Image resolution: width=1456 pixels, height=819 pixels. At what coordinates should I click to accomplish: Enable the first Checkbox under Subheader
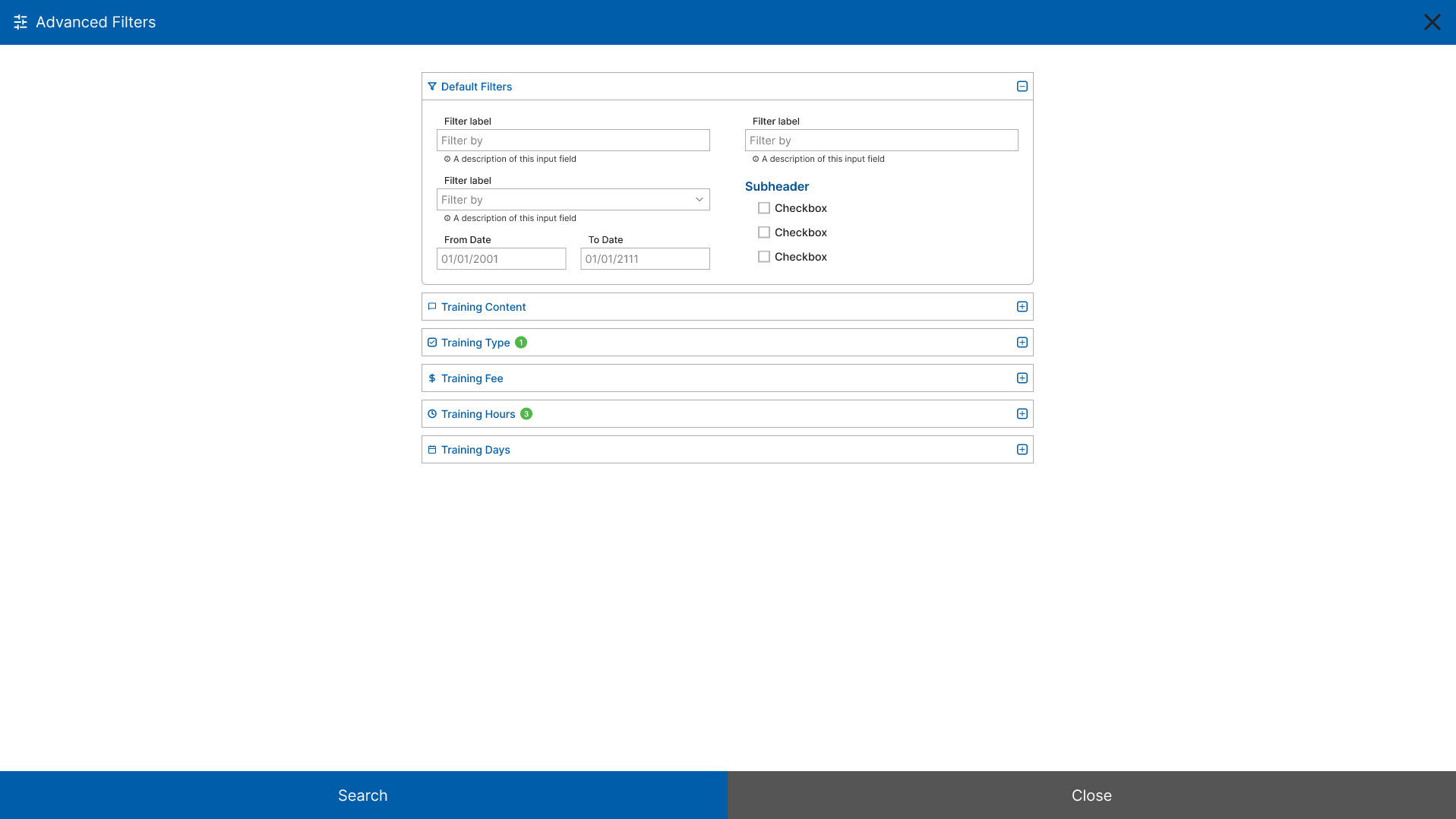[763, 207]
